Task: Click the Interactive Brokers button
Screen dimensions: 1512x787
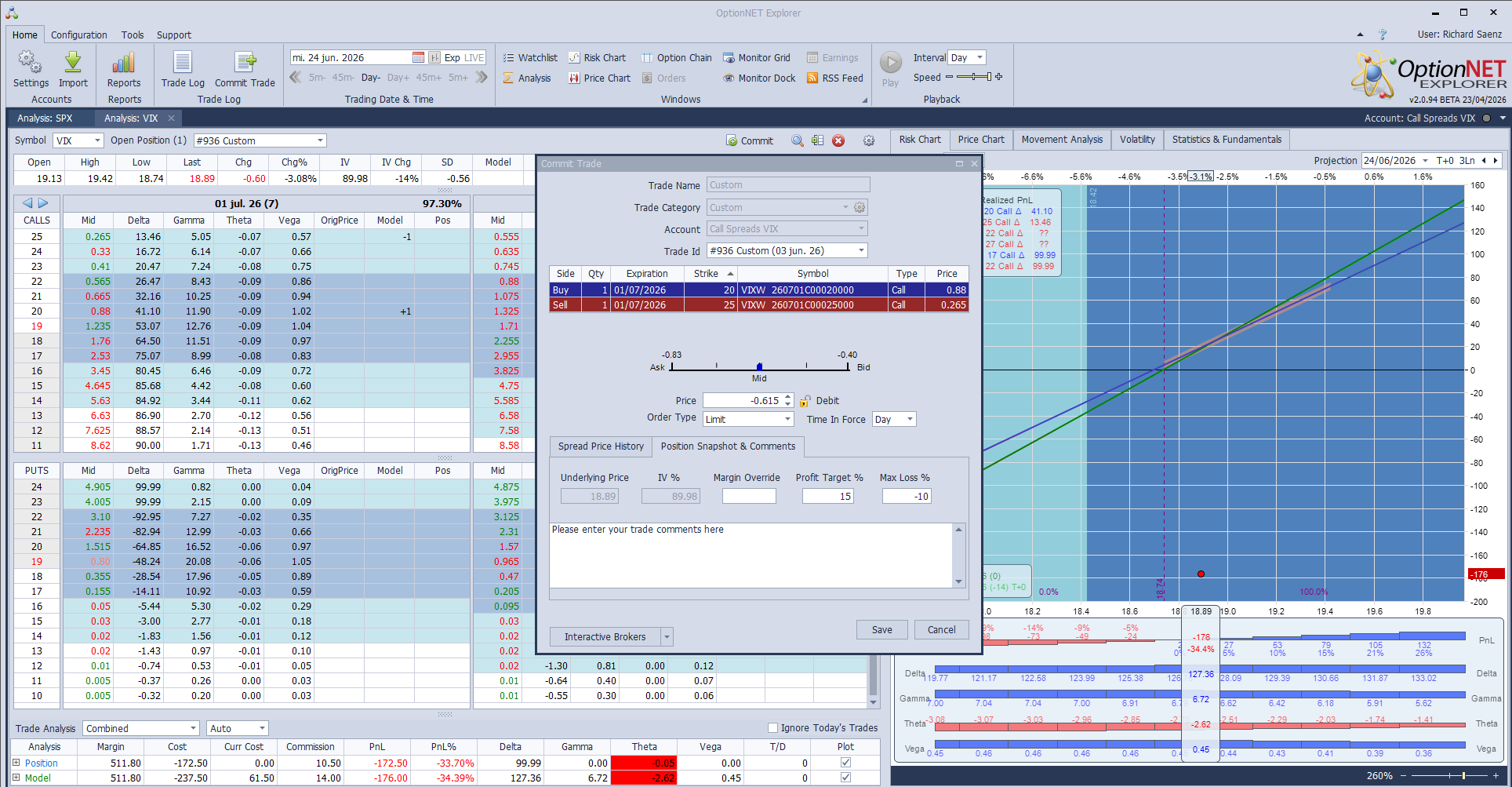Action: (605, 636)
